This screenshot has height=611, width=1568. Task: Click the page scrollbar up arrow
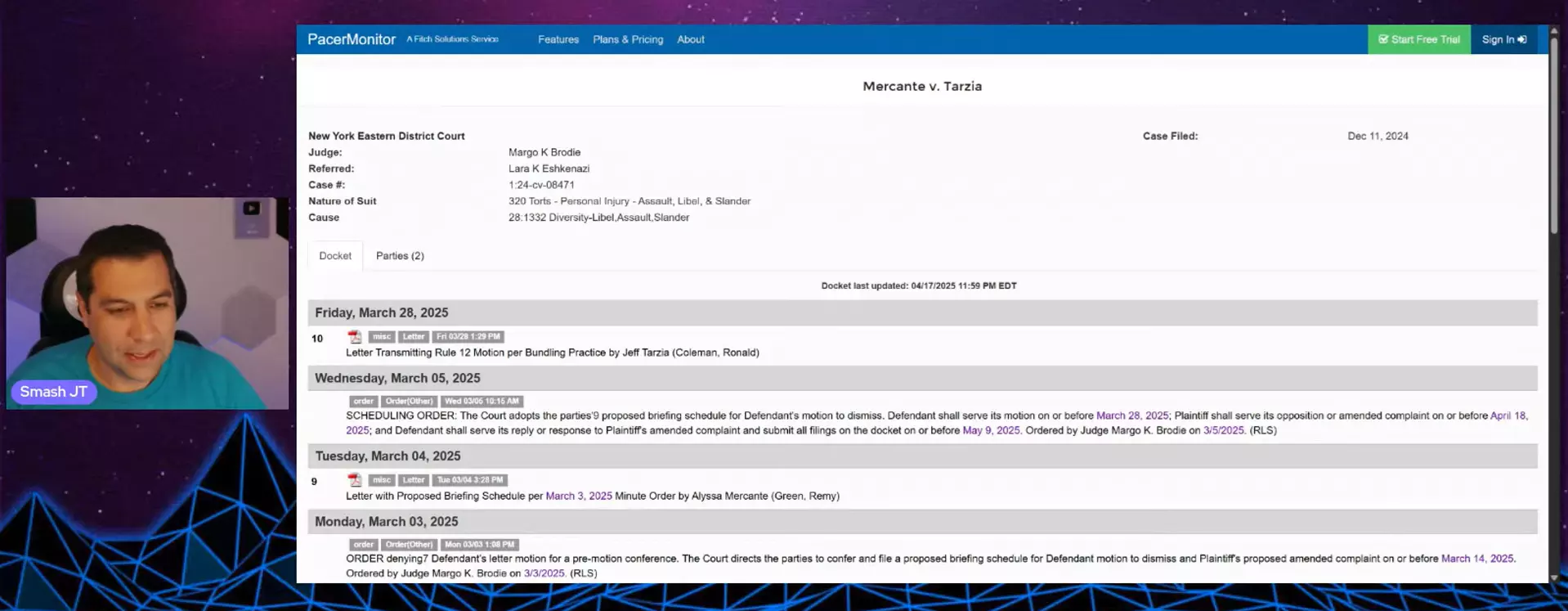[x=1554, y=31]
